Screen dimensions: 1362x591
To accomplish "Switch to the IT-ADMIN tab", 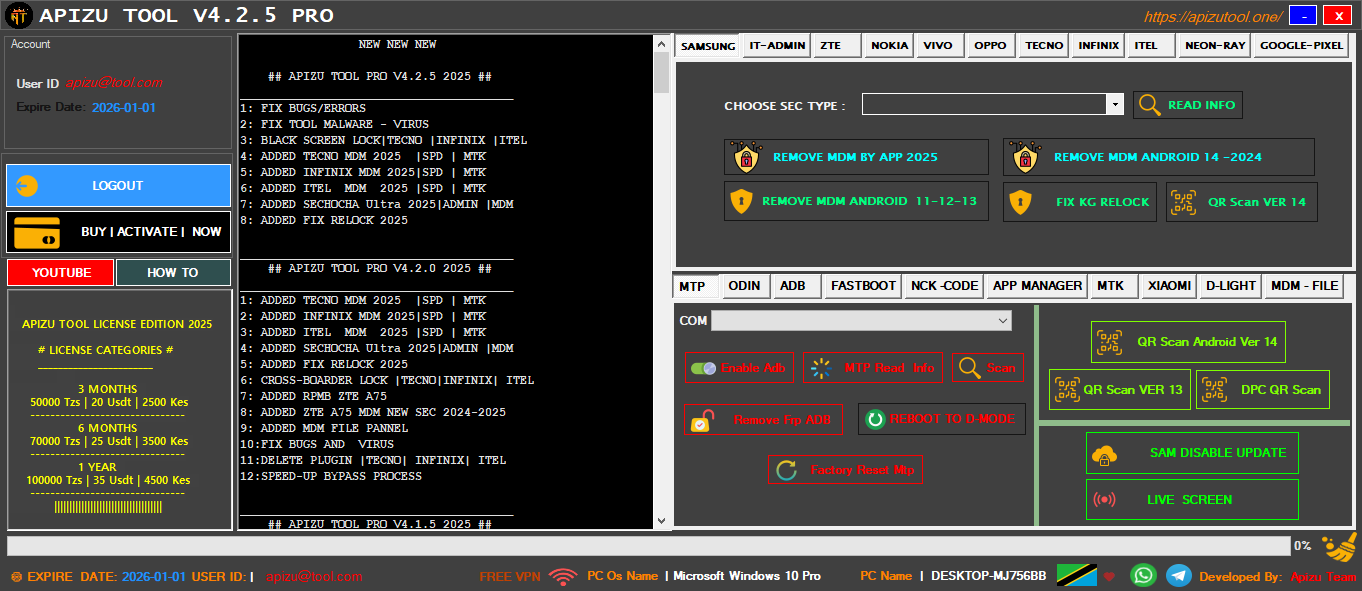I will click(778, 46).
